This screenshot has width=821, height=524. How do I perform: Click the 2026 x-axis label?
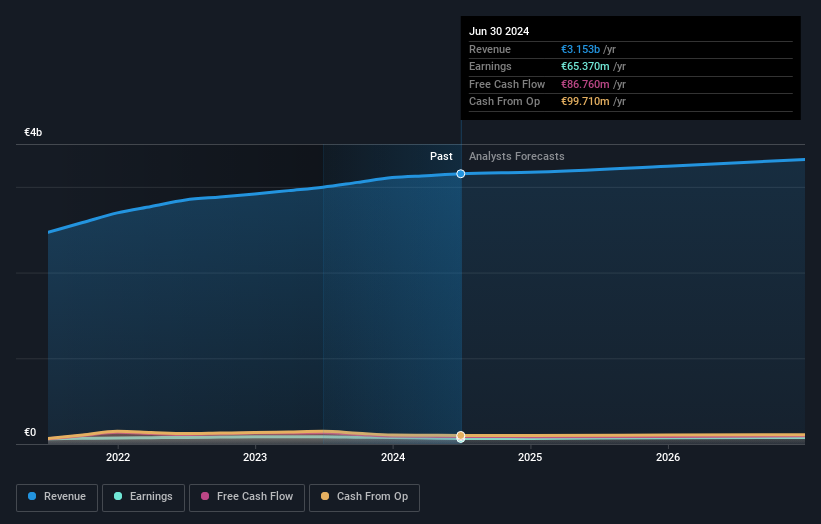click(x=668, y=457)
